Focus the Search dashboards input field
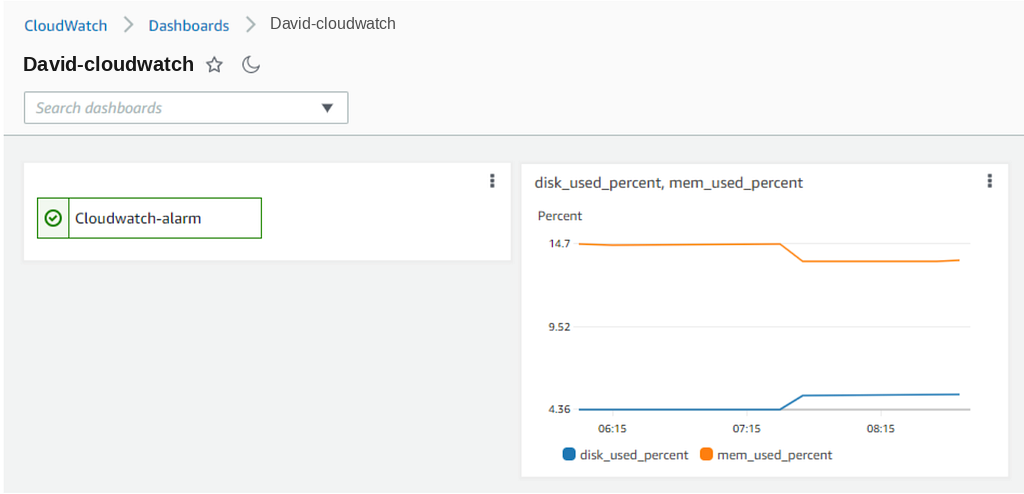Image resolution: width=1024 pixels, height=494 pixels. pyautogui.click(x=186, y=108)
